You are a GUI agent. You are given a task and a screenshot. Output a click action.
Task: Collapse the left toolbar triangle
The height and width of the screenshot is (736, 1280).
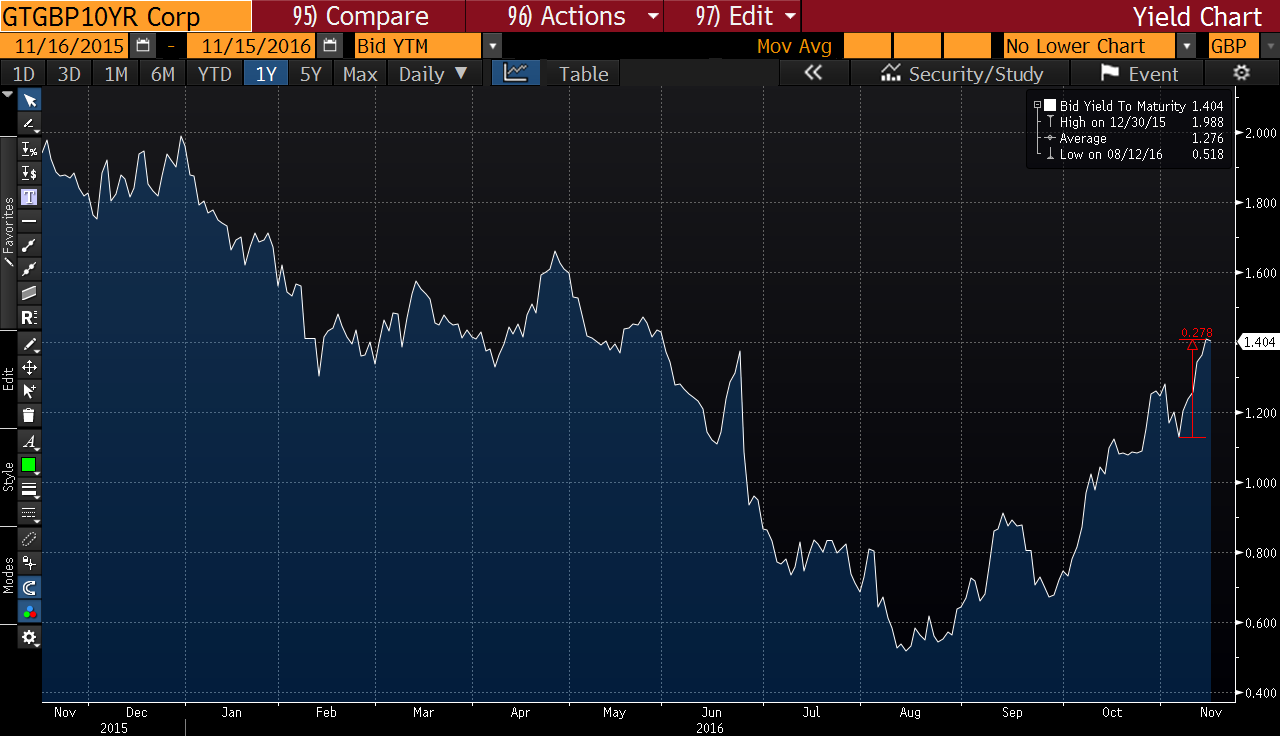(x=8, y=94)
